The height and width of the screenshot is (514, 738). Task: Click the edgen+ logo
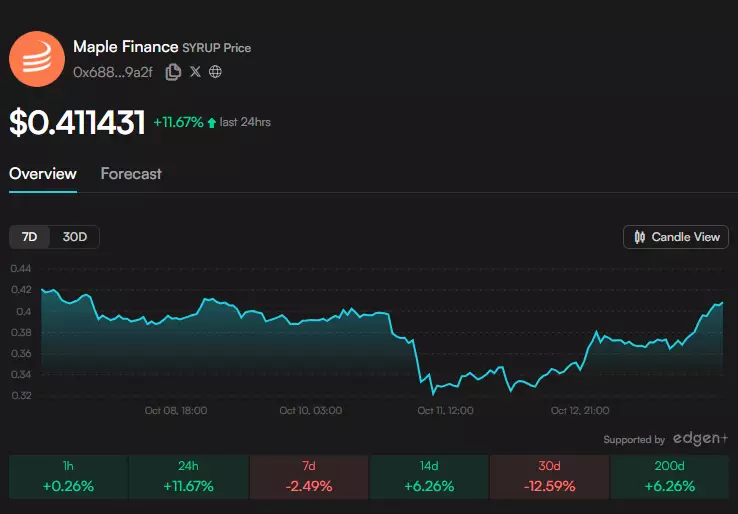(700, 439)
